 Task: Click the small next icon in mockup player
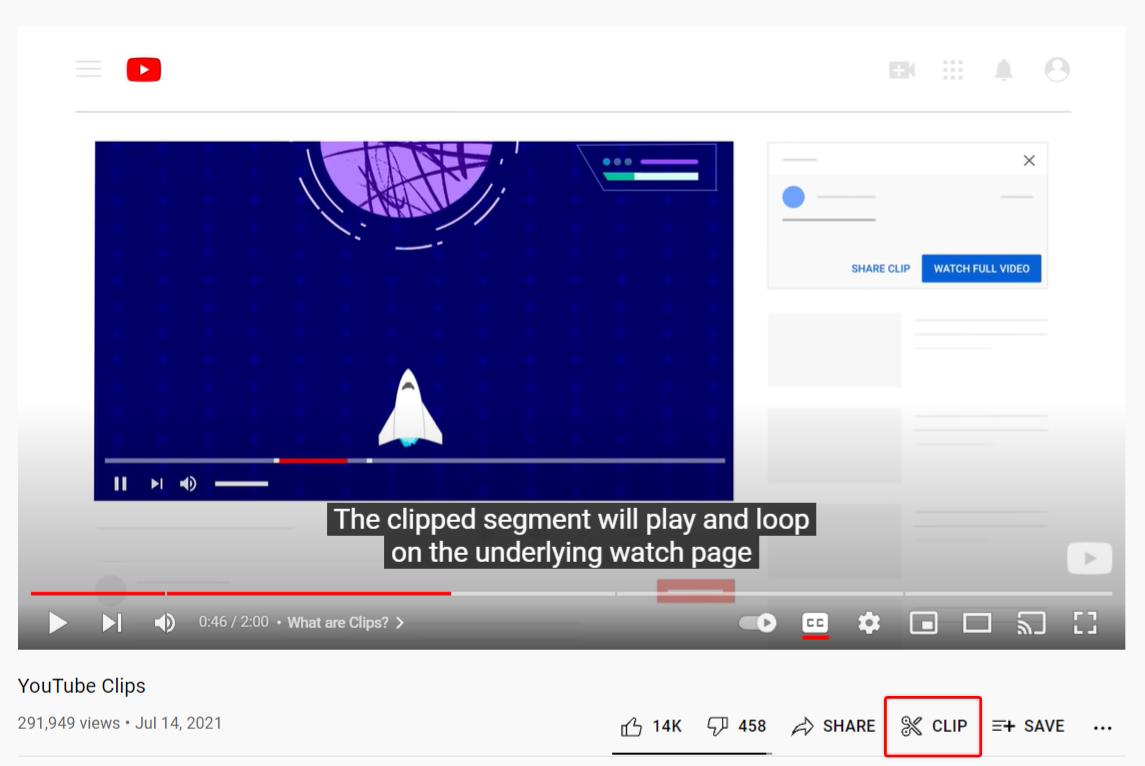(156, 483)
